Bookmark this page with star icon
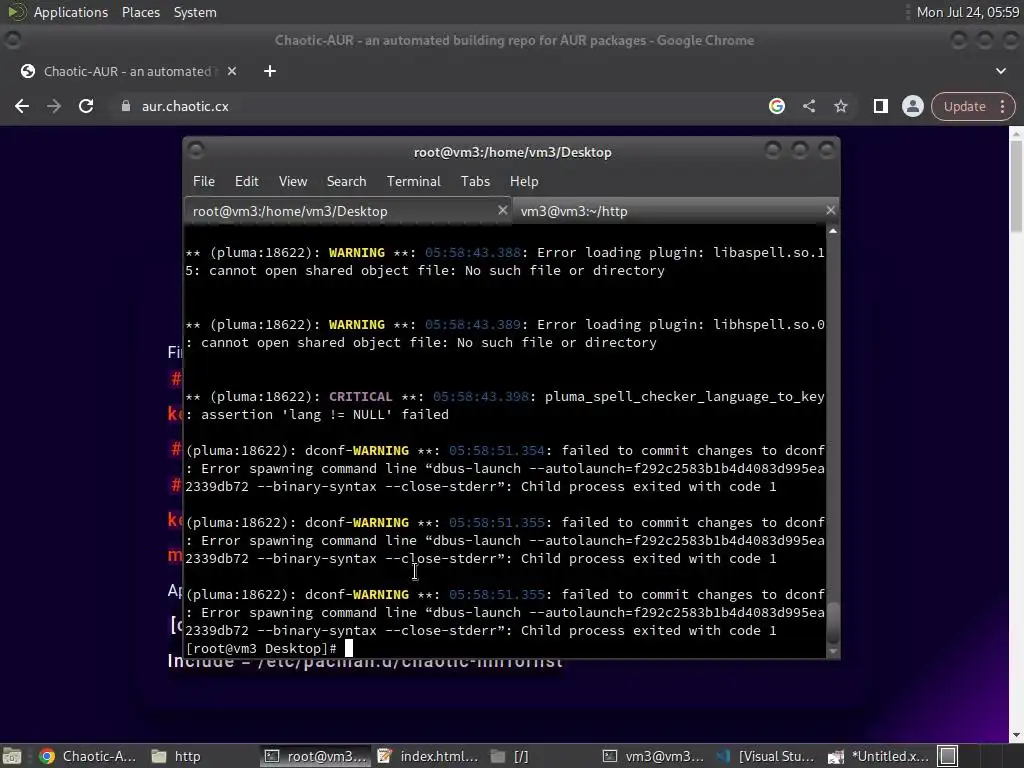1024x768 pixels. click(x=840, y=106)
